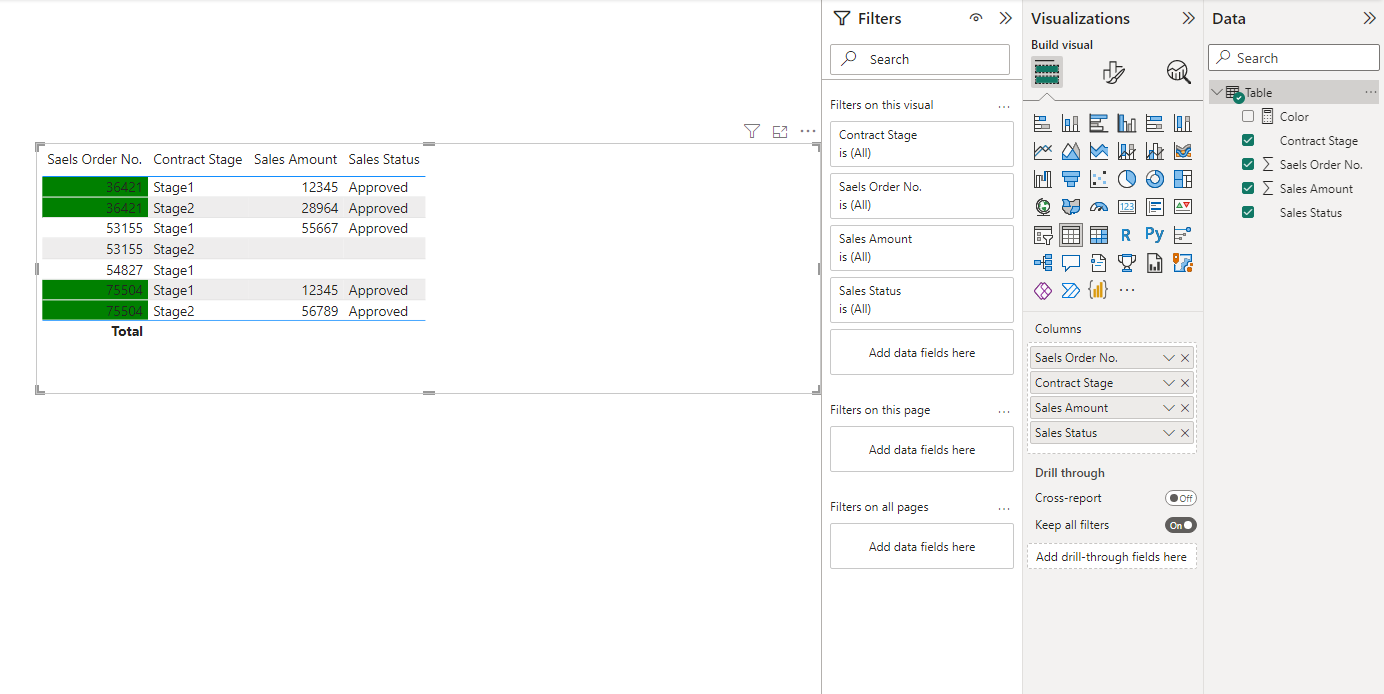Open options for Filters on all pages
Viewport: 1384px width, 694px height.
pyautogui.click(x=1004, y=508)
